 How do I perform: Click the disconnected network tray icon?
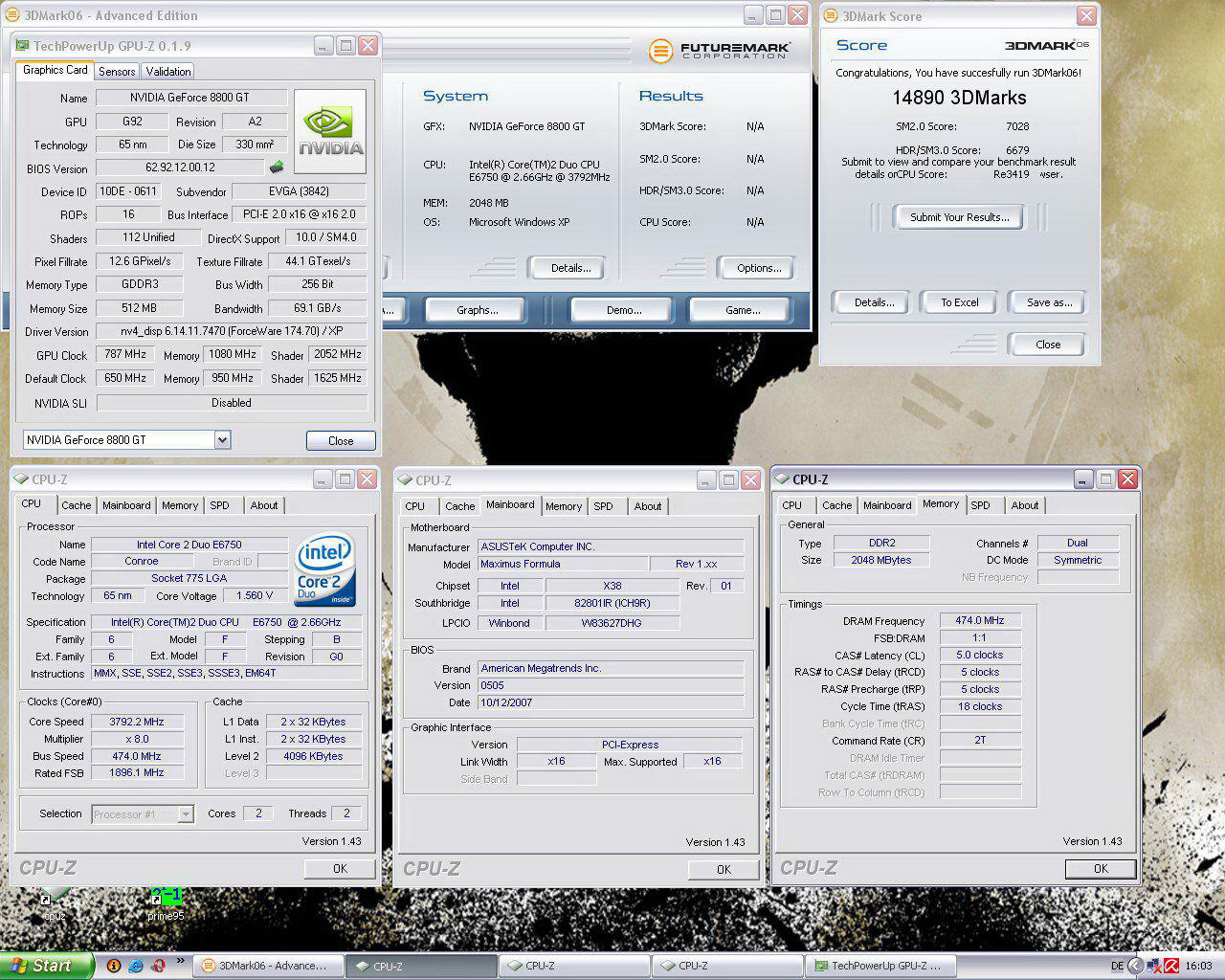click(1153, 966)
